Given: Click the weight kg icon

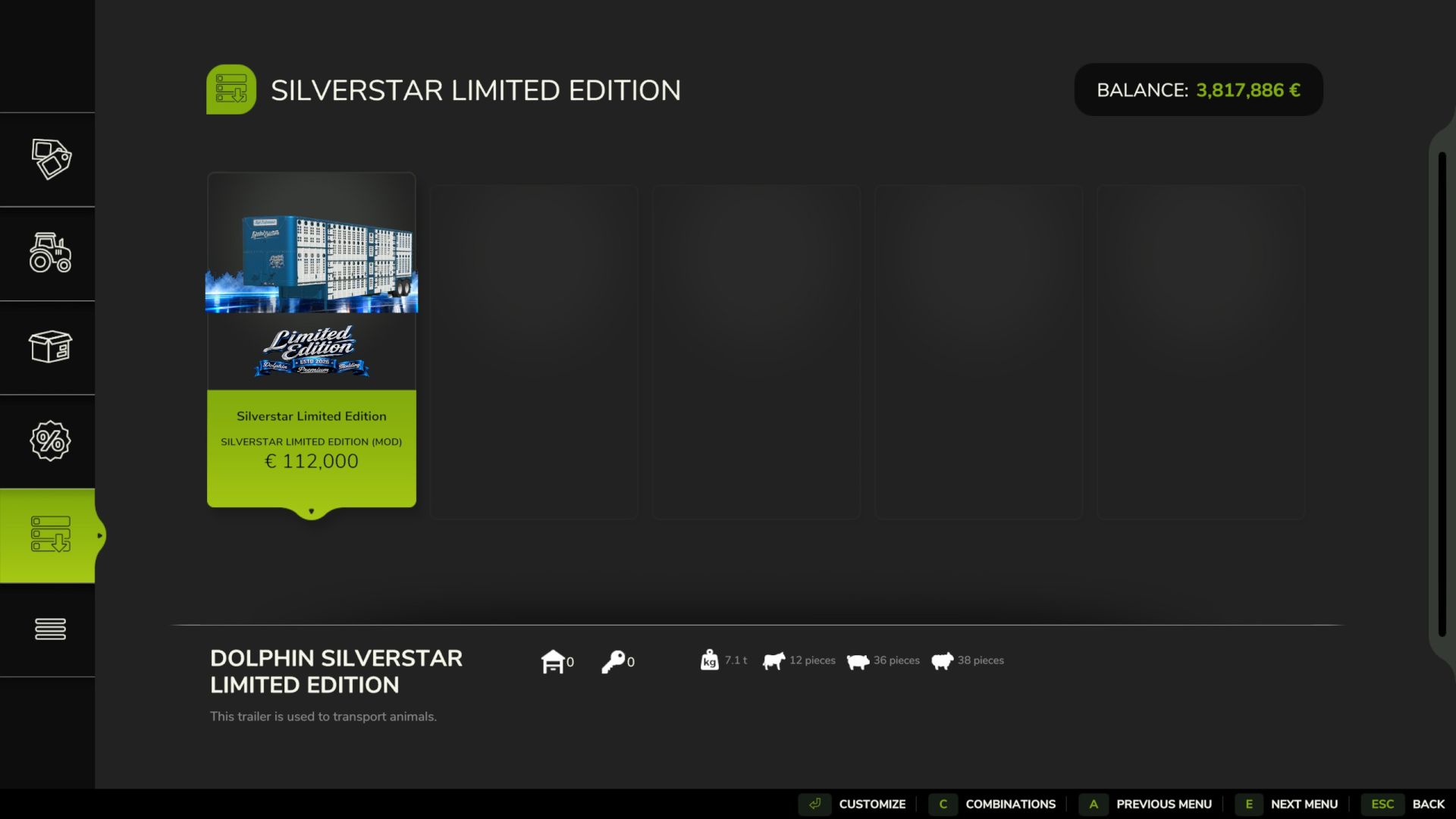Looking at the screenshot, I should 709,660.
